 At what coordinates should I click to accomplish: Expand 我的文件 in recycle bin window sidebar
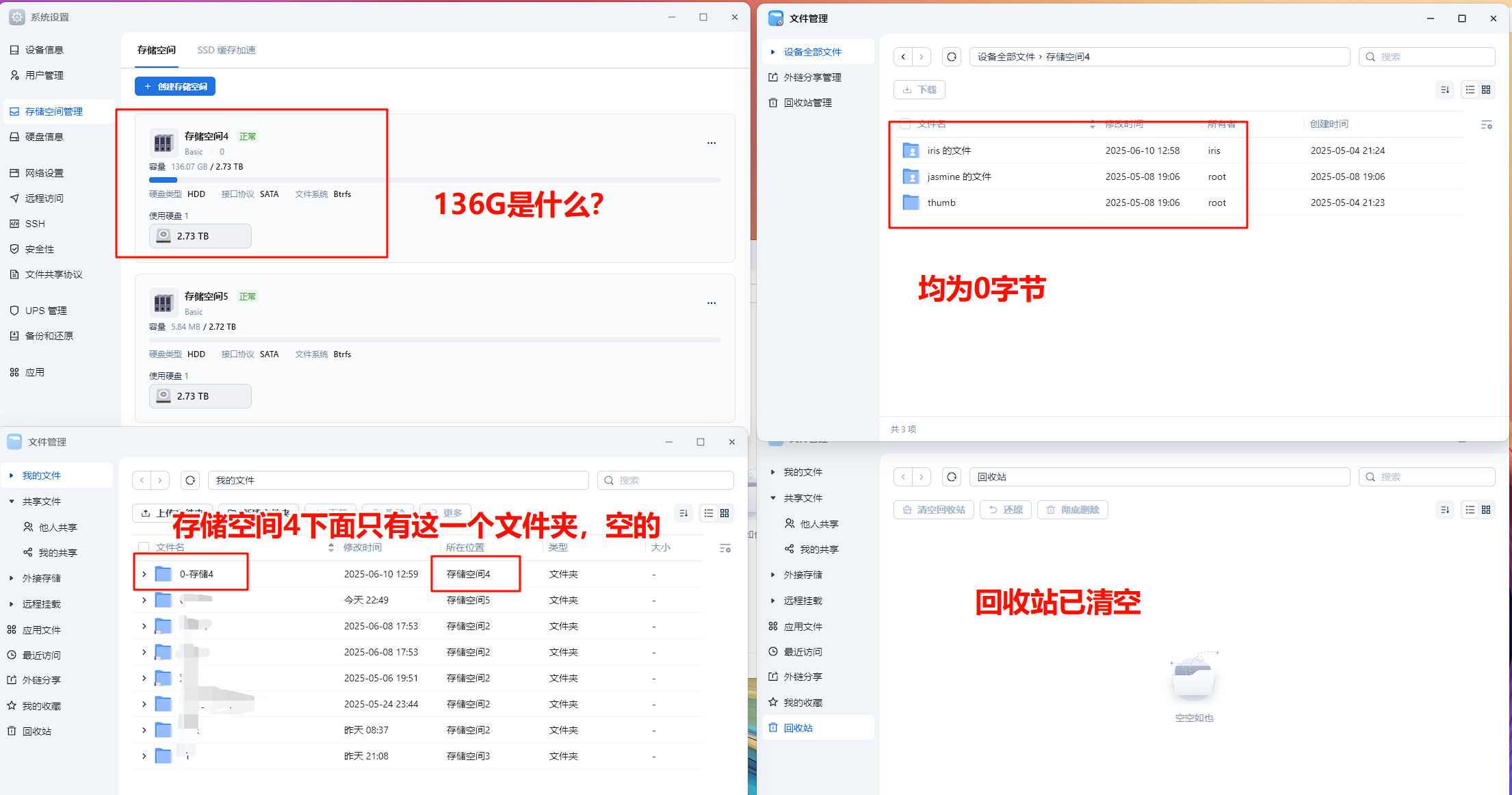773,472
